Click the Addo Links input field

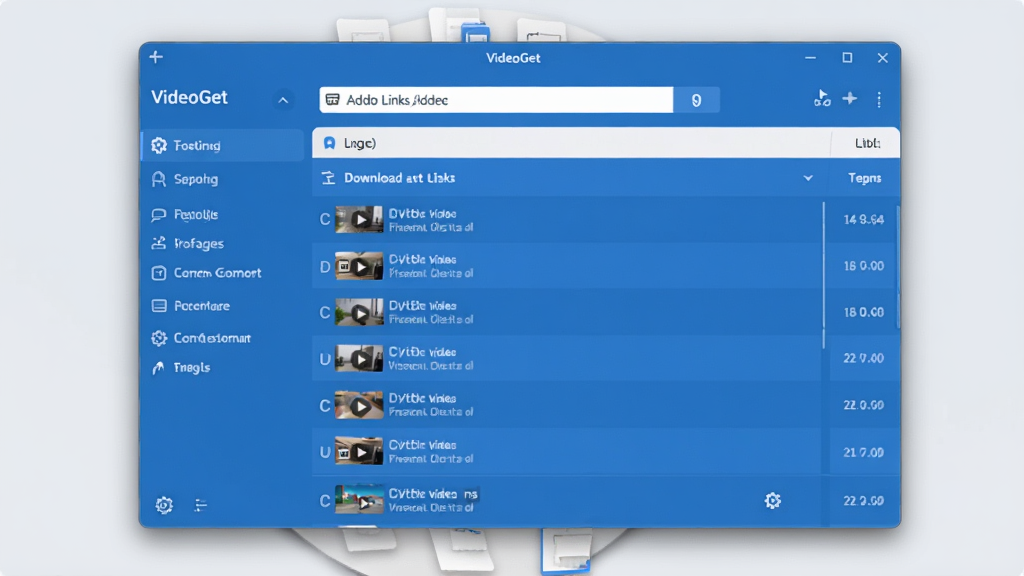(x=496, y=100)
